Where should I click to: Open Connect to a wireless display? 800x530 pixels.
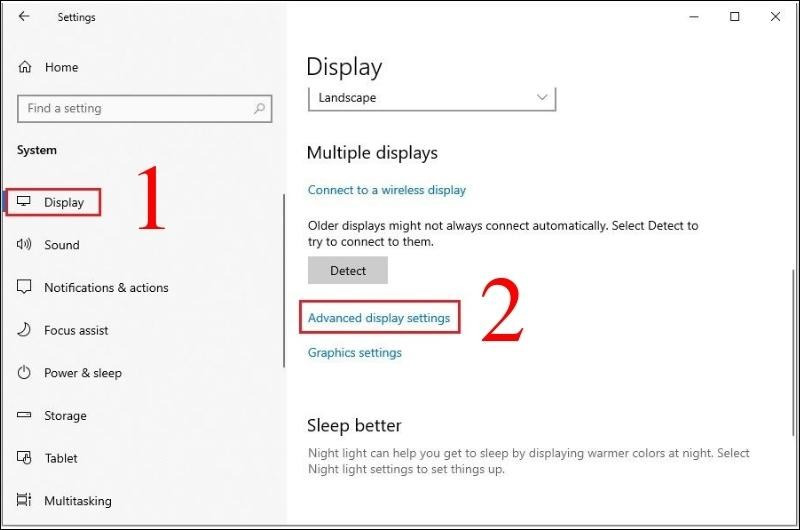[x=387, y=190]
